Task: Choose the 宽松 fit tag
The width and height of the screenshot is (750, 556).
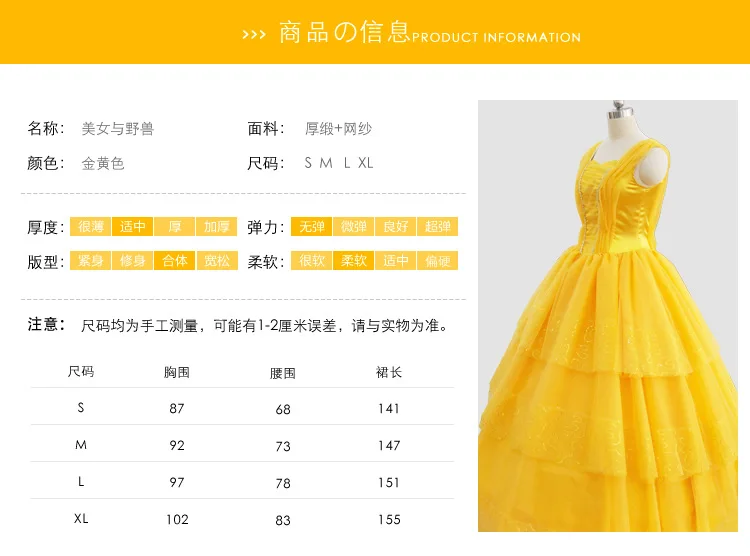Action: (217, 261)
